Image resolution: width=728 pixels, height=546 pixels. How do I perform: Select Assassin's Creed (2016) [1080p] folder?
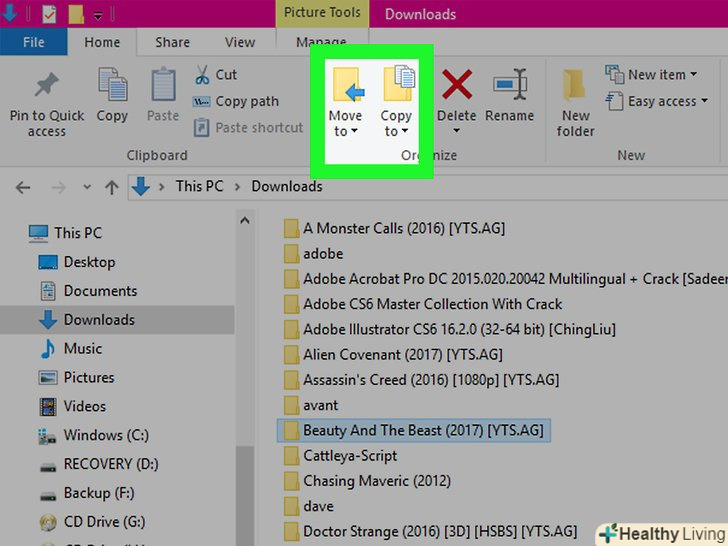point(422,380)
